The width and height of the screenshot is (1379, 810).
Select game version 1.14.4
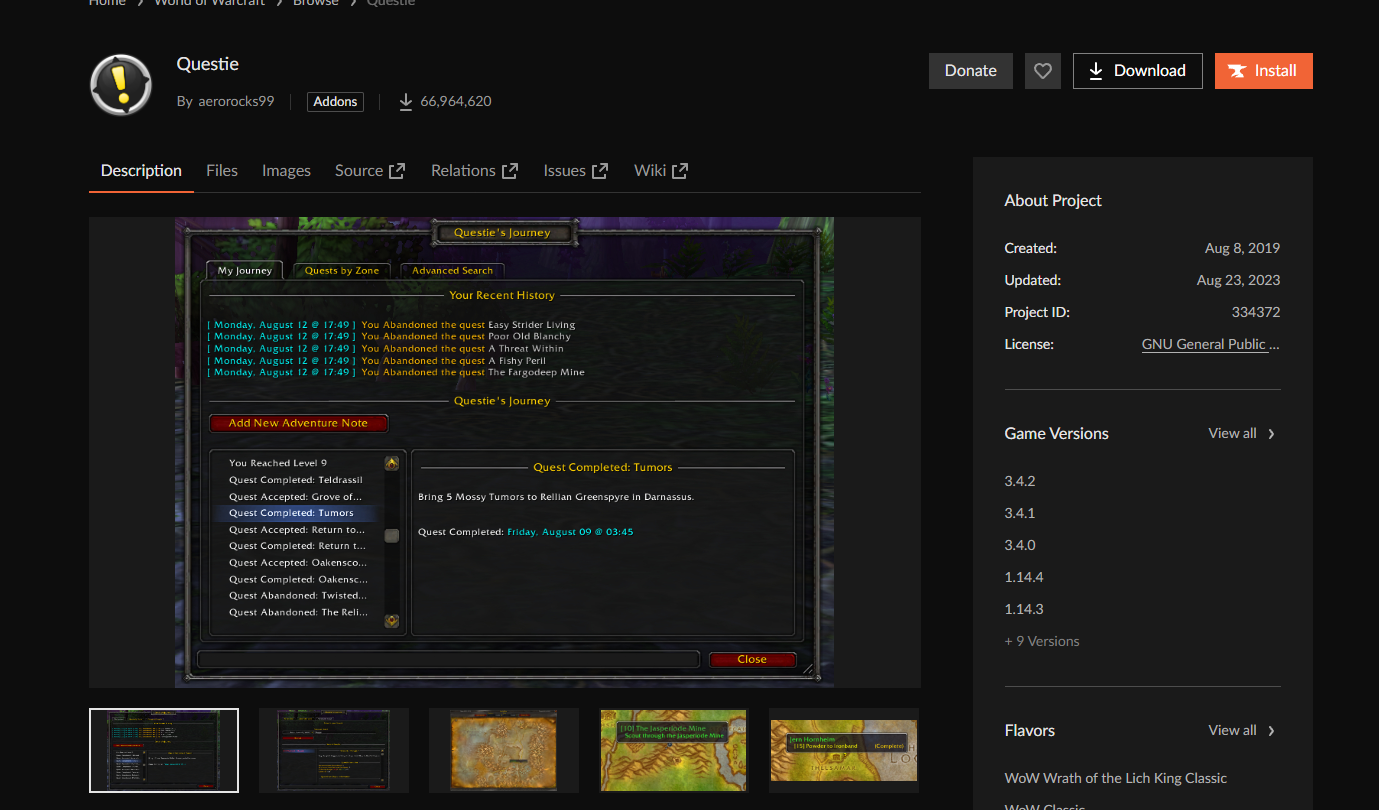pyautogui.click(x=1024, y=577)
